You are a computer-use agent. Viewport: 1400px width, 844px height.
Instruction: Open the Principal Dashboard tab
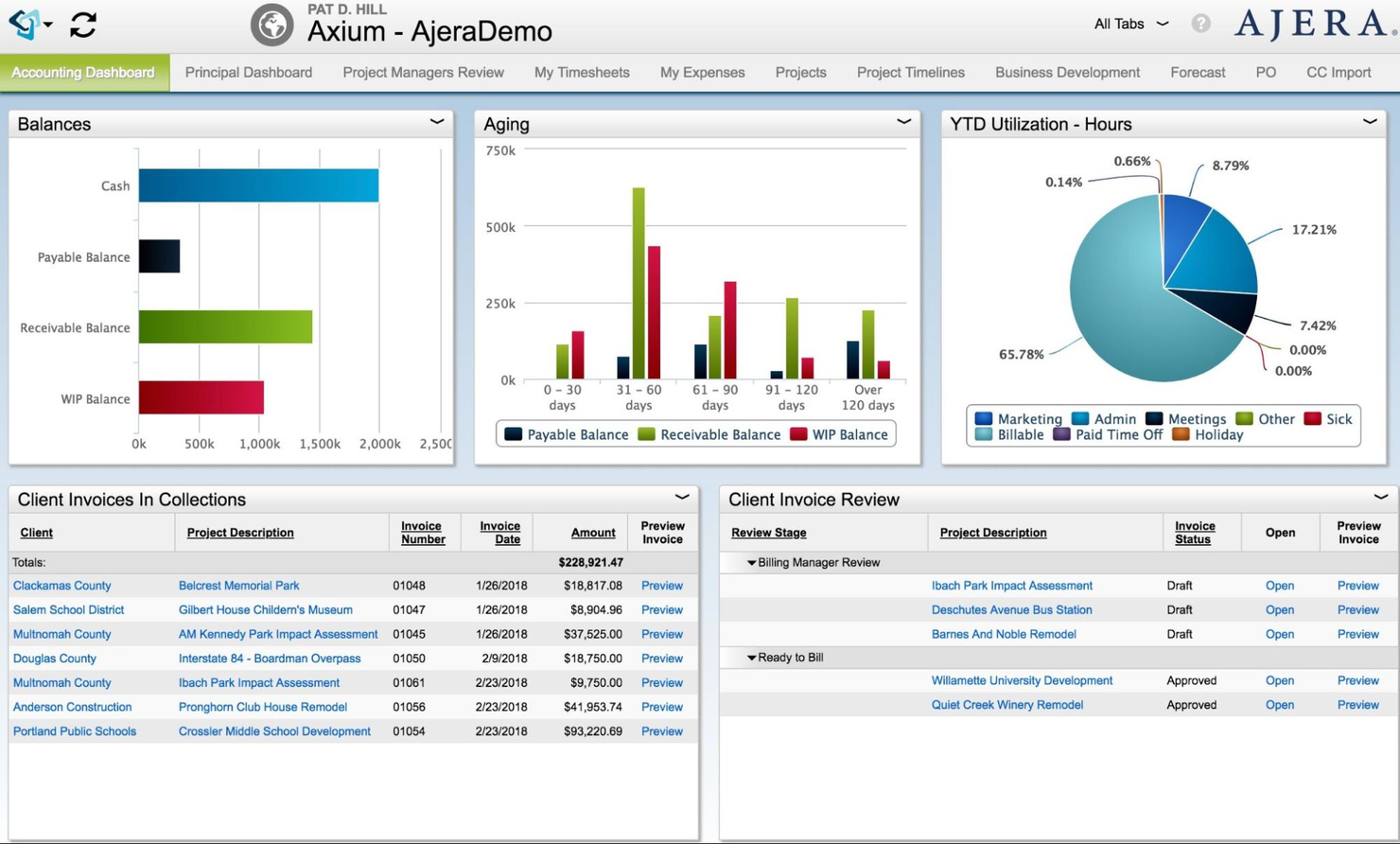[248, 72]
